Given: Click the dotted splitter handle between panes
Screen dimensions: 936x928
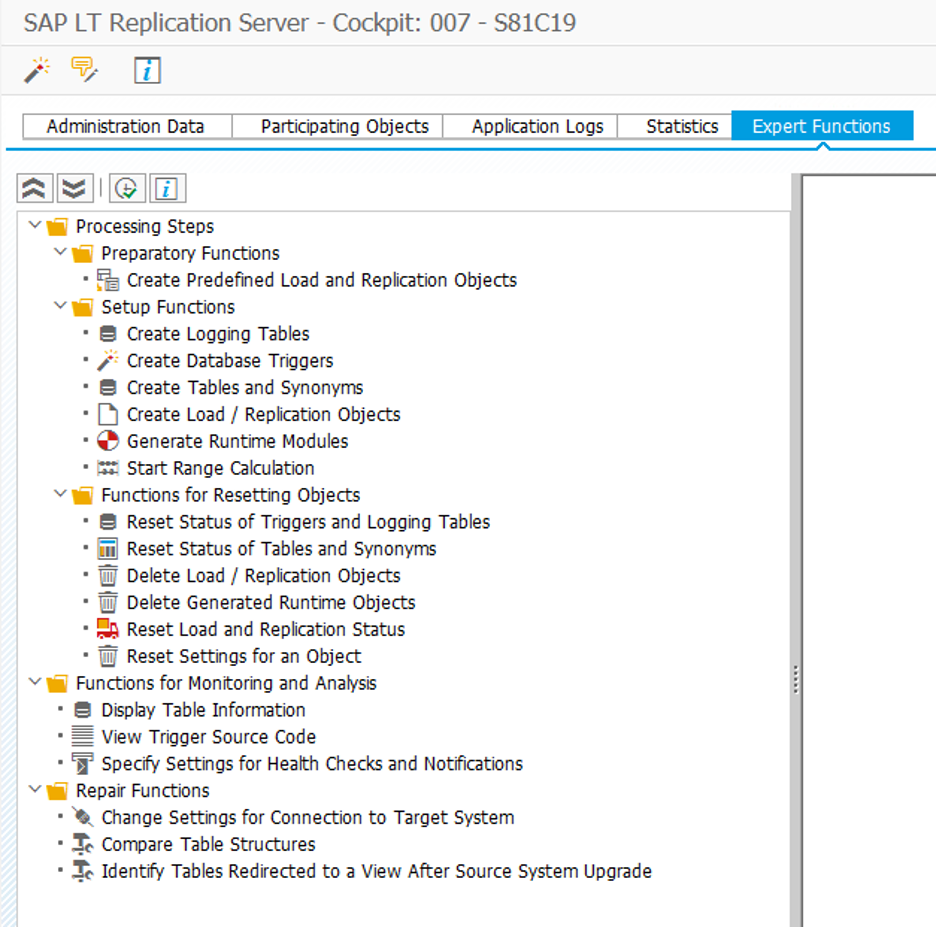Looking at the screenshot, I should 796,680.
